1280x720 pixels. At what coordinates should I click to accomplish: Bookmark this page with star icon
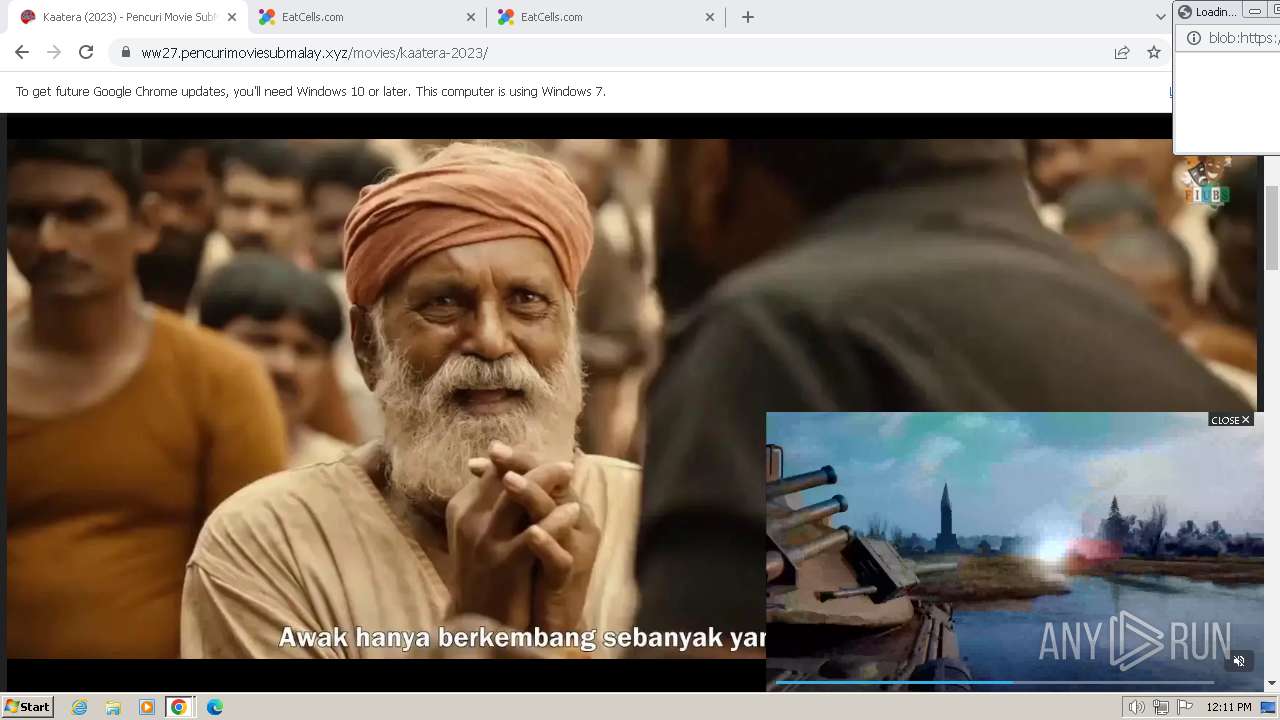click(1154, 53)
